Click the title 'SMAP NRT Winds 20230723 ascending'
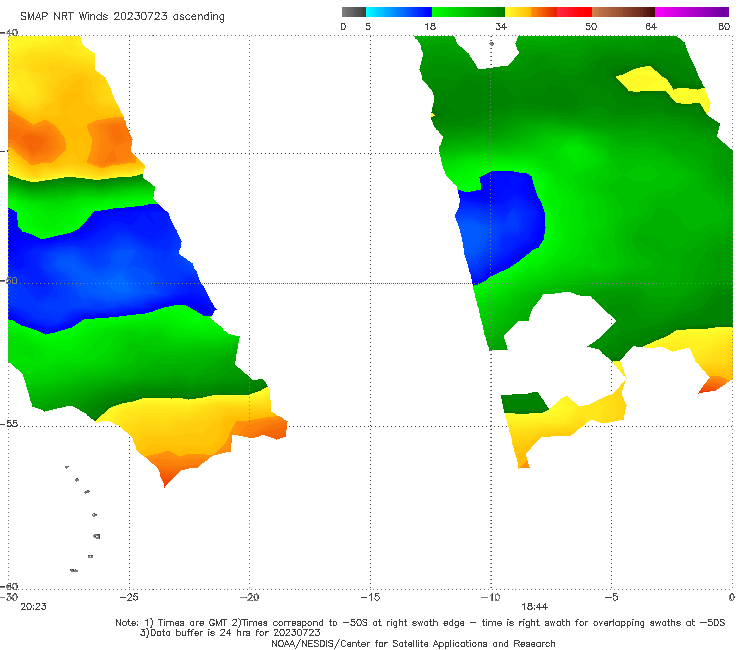 [122, 16]
